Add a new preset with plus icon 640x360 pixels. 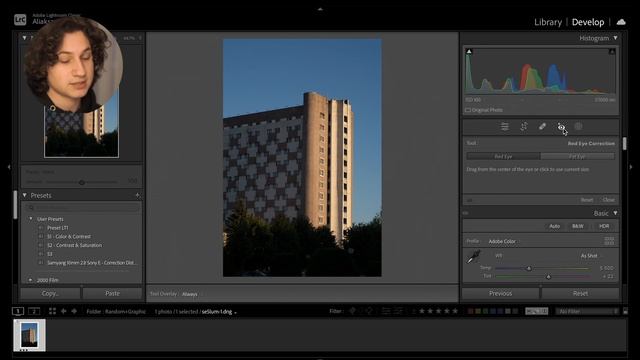pyautogui.click(x=138, y=196)
